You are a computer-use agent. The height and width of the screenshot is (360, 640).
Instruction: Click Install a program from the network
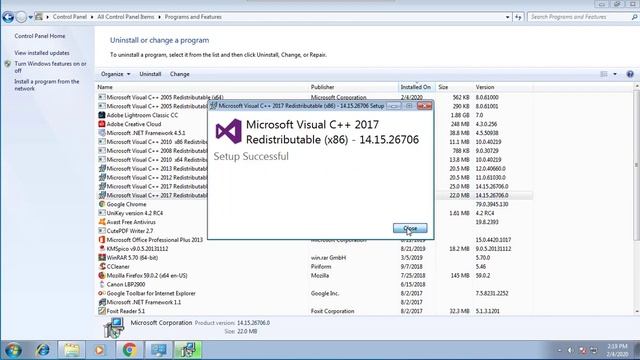pyautogui.click(x=47, y=85)
